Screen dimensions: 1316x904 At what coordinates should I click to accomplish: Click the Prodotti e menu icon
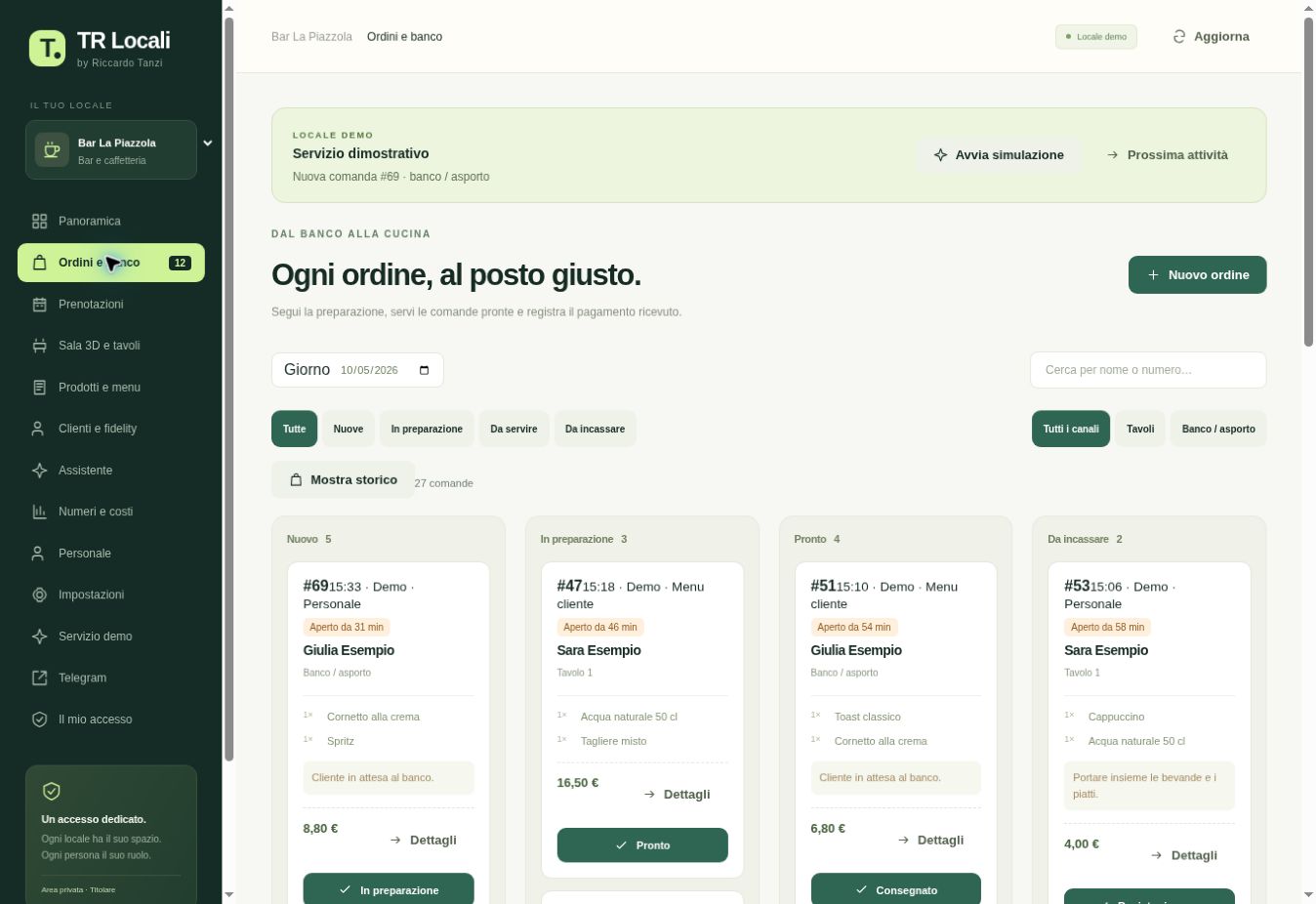point(39,388)
